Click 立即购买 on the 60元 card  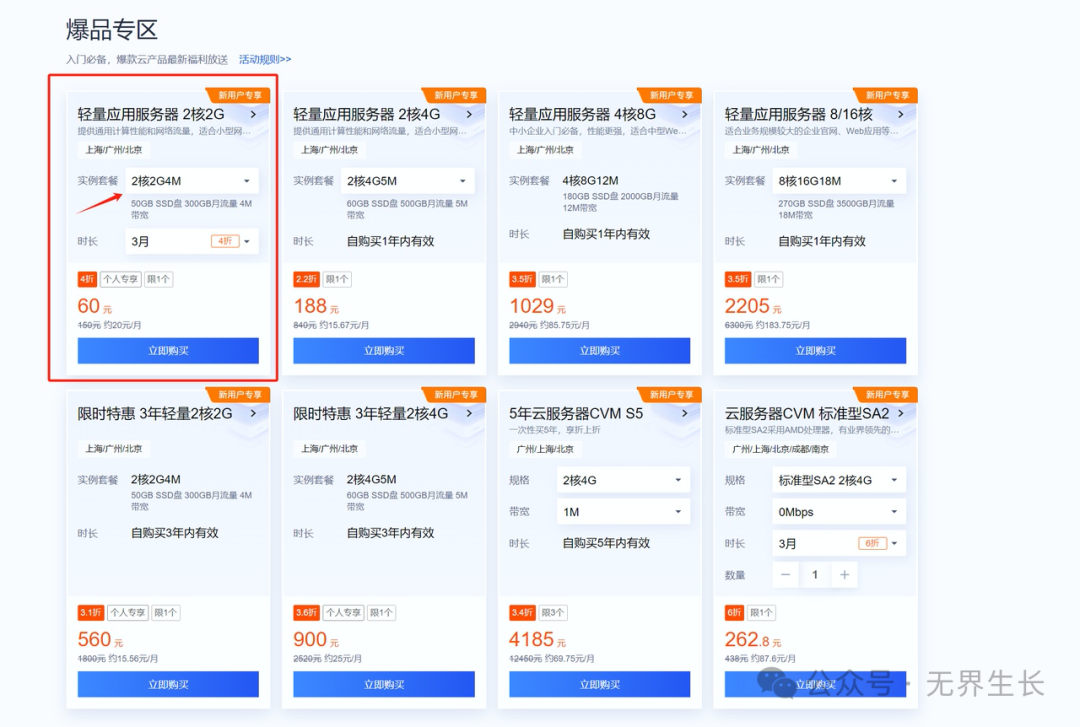168,351
